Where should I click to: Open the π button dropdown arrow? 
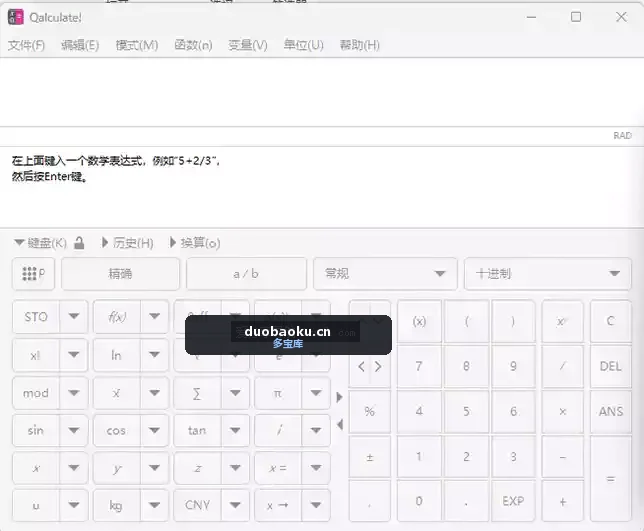click(x=316, y=393)
